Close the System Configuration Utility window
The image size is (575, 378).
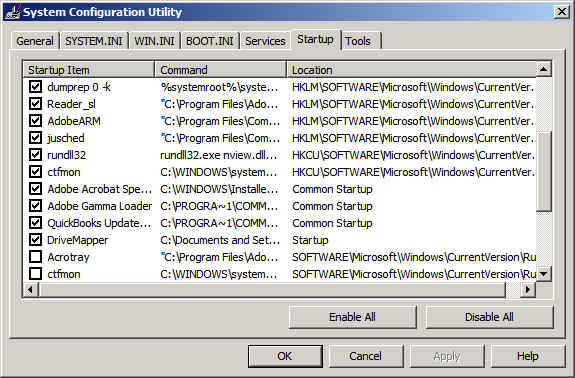click(x=561, y=12)
